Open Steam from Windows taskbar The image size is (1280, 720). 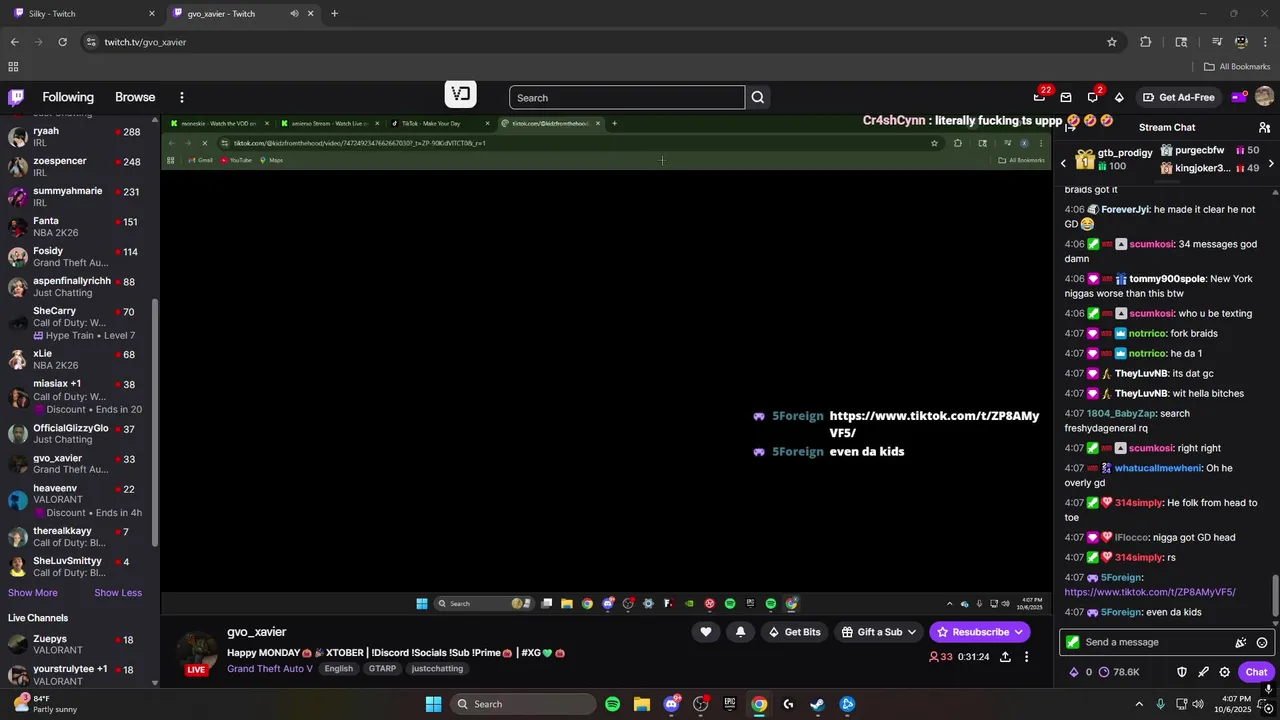(x=817, y=704)
